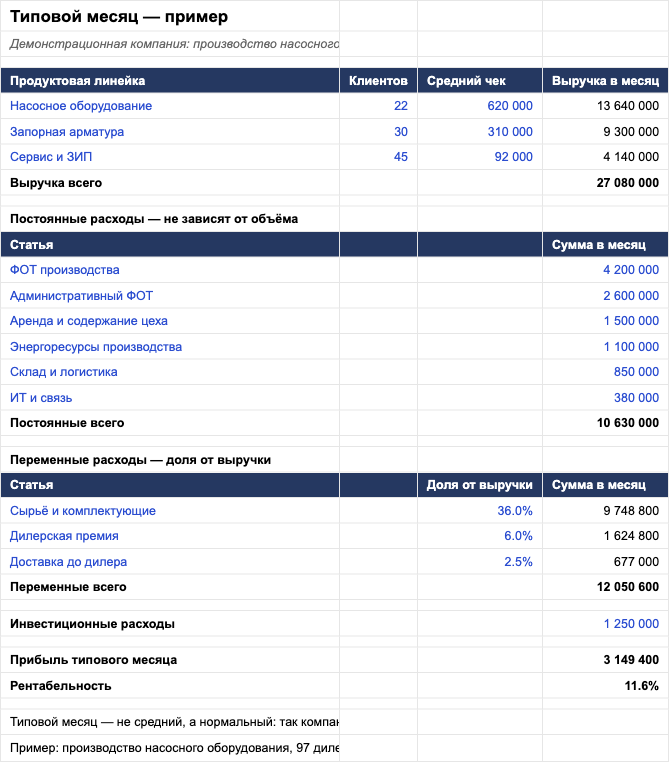Viewport: 670px width, 762px height.
Task: Select the note starting 'Пример: производство насосного'
Action: (x=170, y=748)
